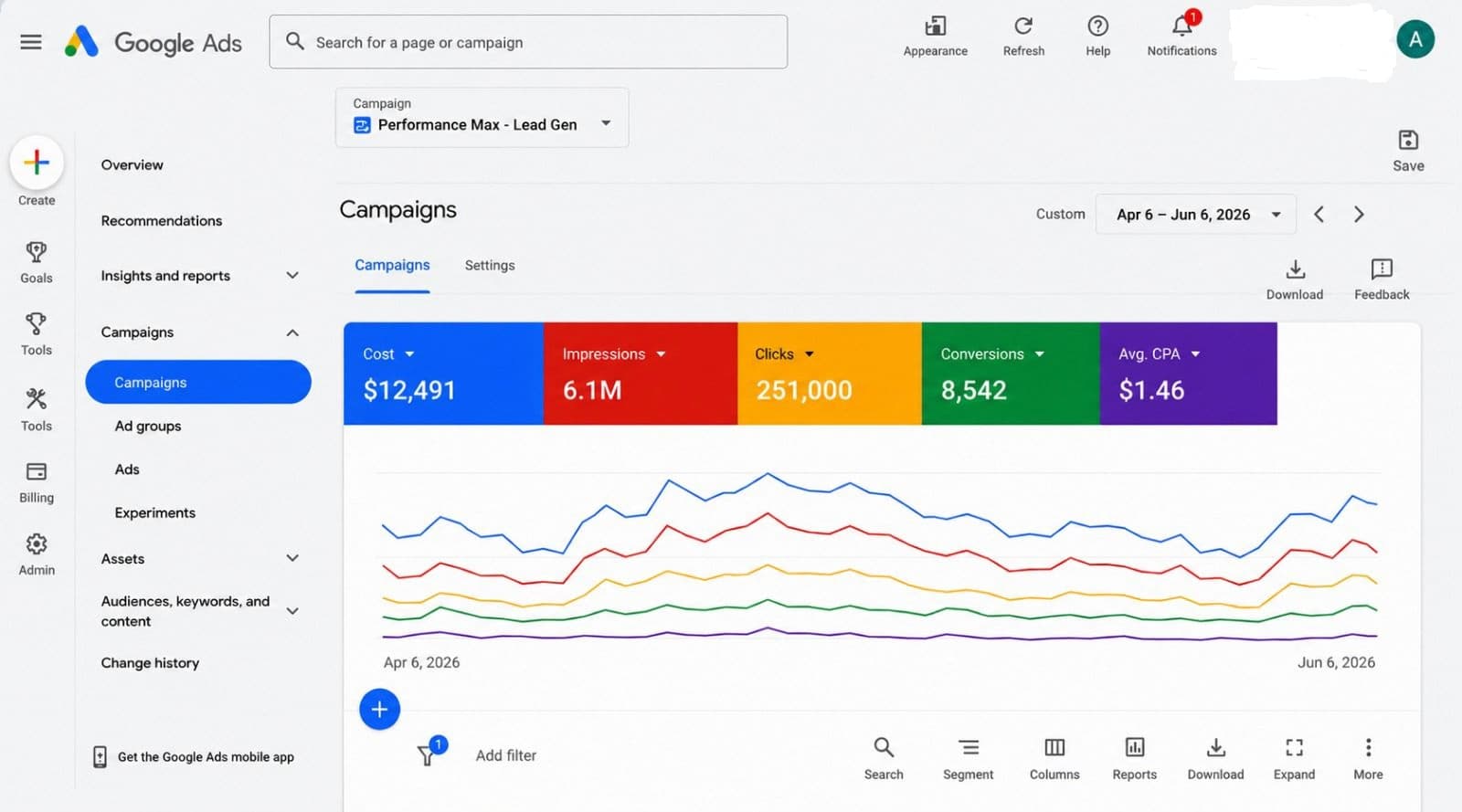Click the Create plus button

pos(37,163)
